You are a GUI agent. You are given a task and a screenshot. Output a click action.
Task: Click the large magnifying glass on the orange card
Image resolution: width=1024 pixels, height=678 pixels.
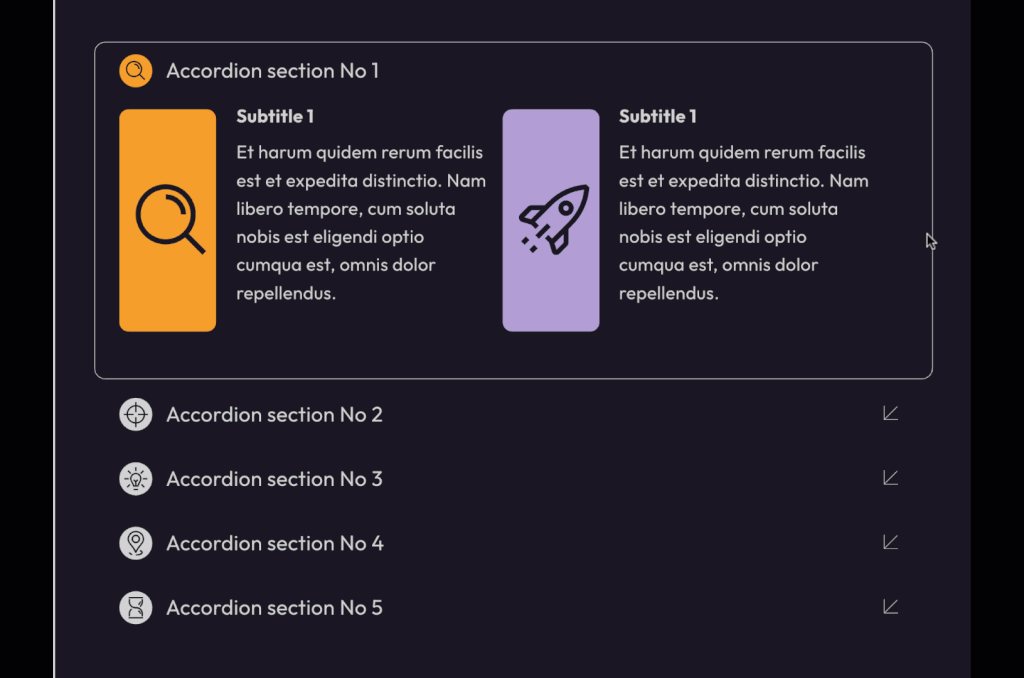click(169, 220)
